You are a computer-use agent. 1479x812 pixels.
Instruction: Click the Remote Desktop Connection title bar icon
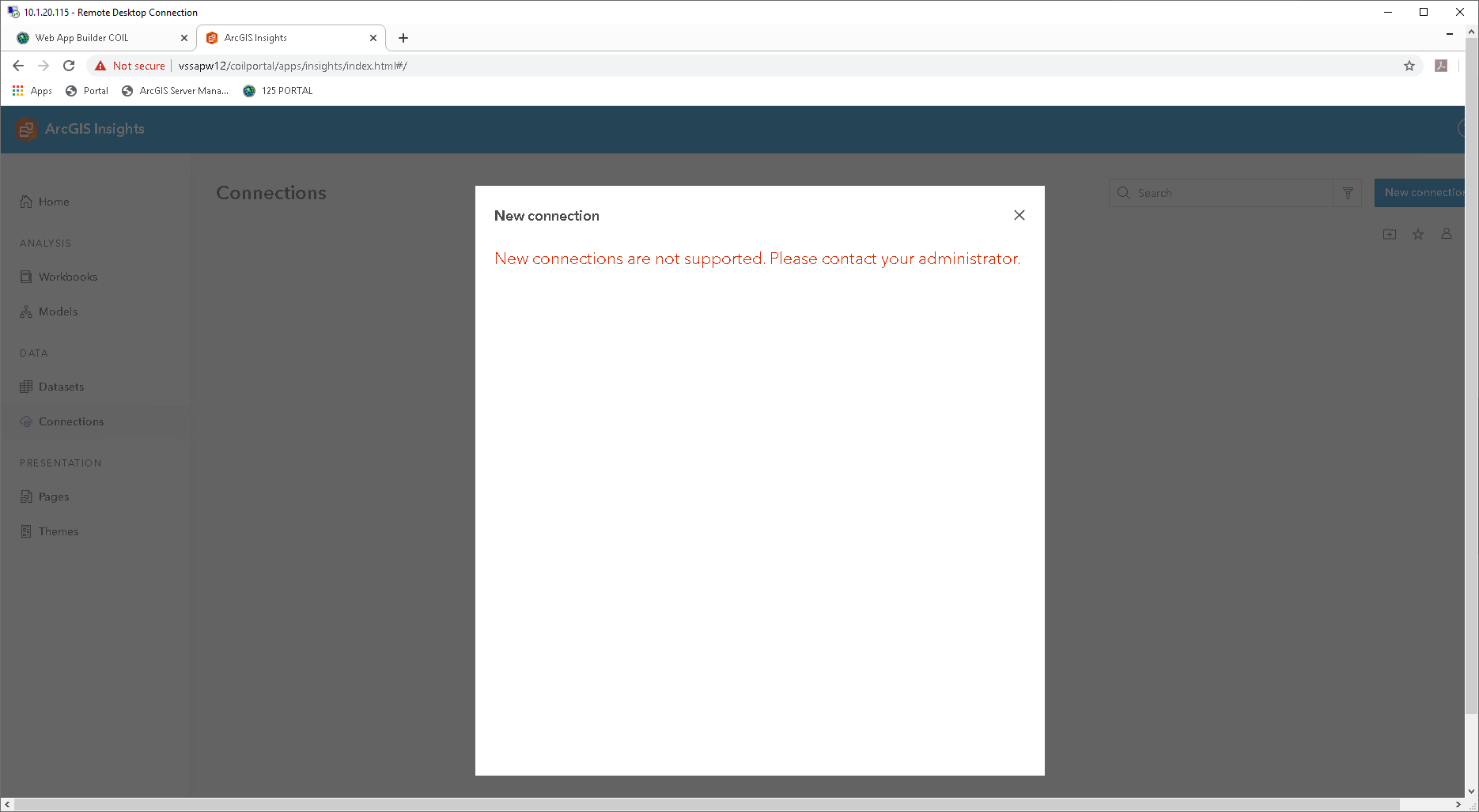(x=13, y=12)
